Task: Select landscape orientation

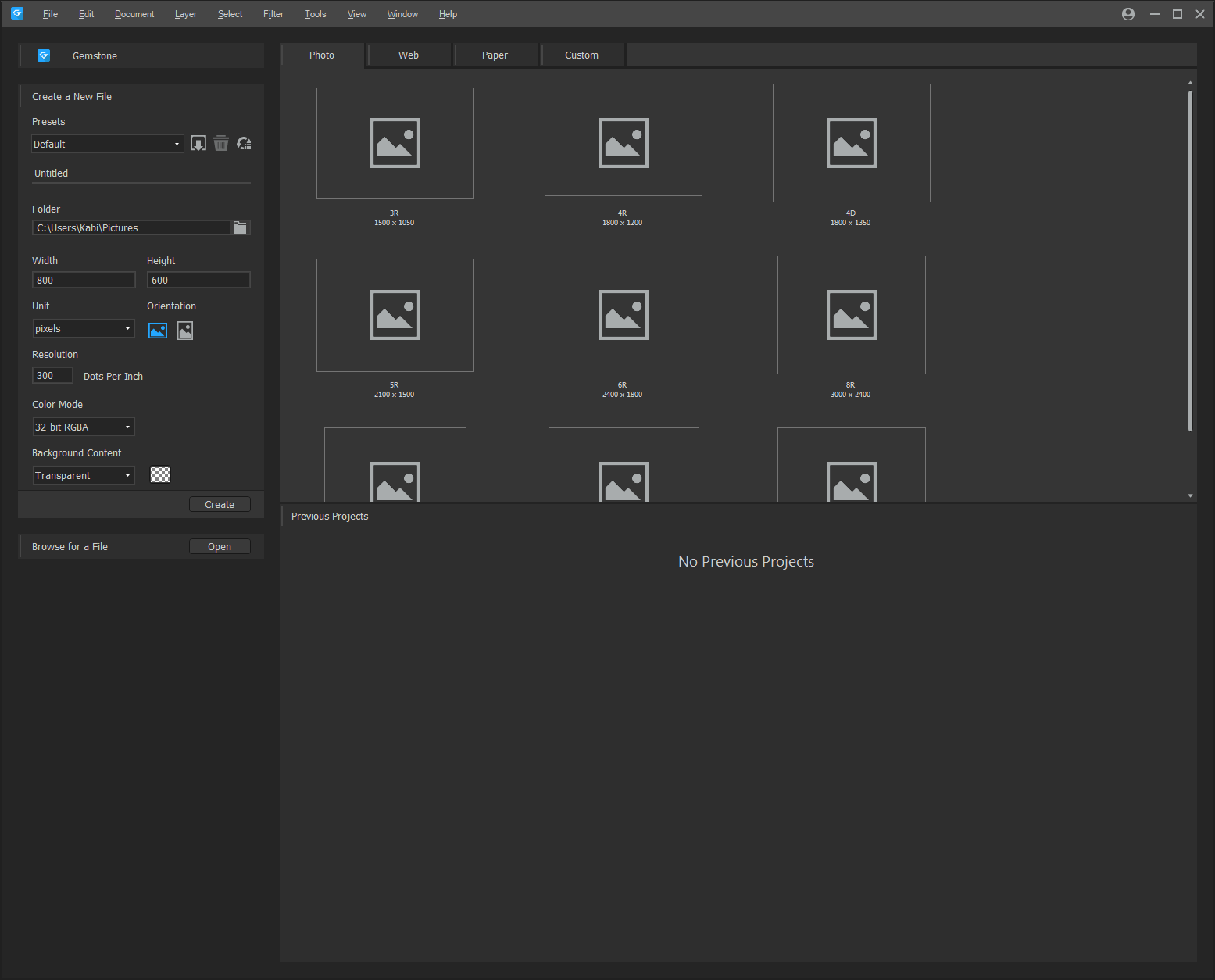Action: (158, 331)
